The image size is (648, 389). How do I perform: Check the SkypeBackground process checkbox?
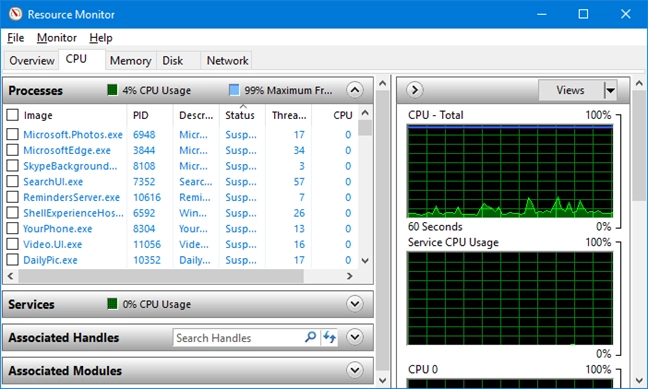[13, 165]
